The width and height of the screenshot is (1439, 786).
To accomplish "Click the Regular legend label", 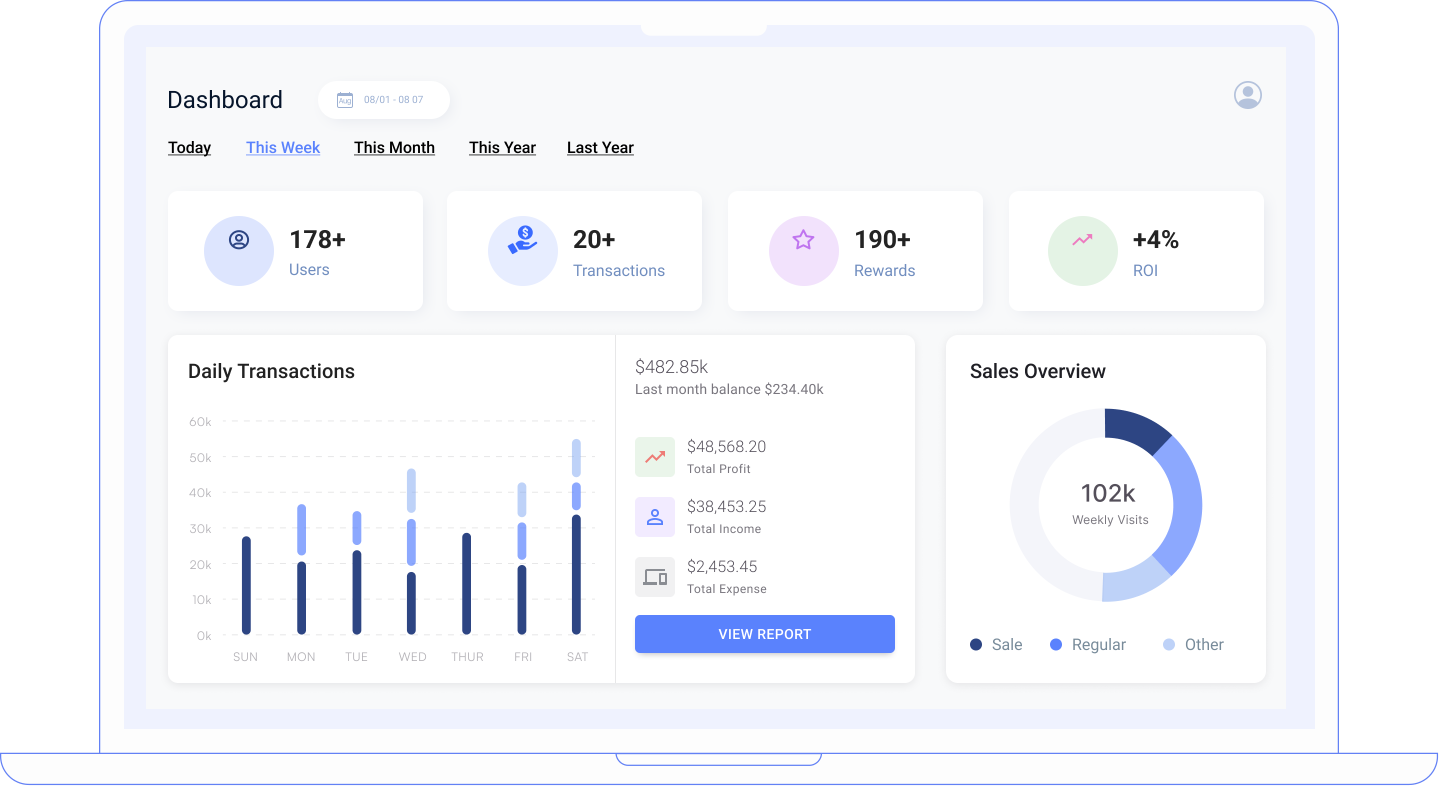I will (x=1099, y=645).
